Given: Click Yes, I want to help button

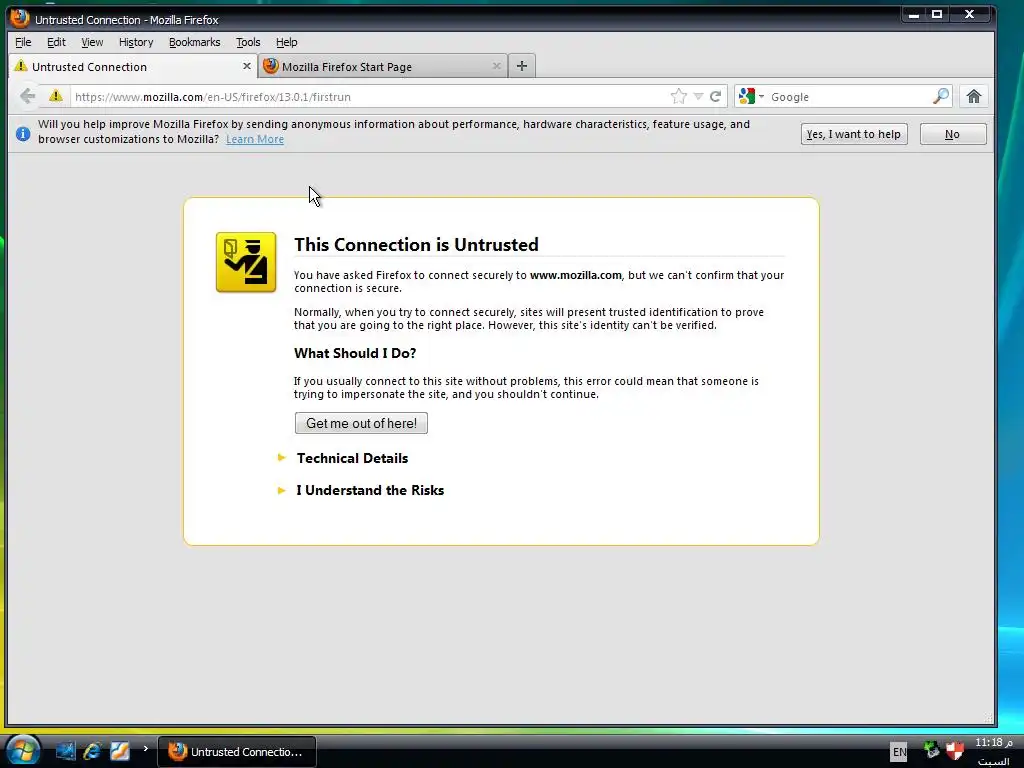Looking at the screenshot, I should 854,134.
